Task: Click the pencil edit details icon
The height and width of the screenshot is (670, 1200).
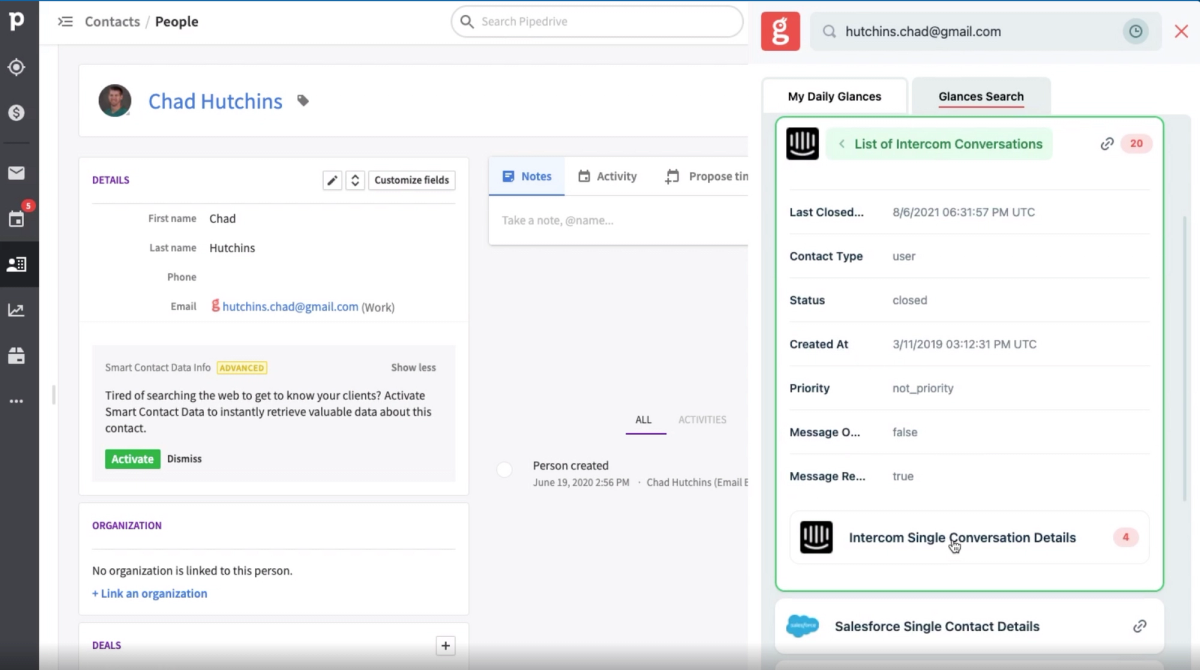Action: coord(332,180)
